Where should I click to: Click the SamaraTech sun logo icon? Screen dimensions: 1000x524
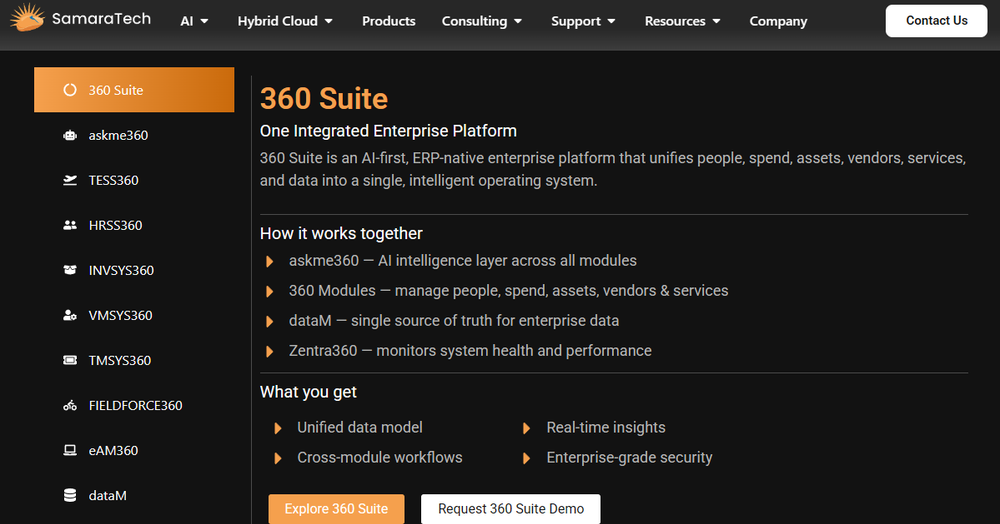tap(27, 17)
